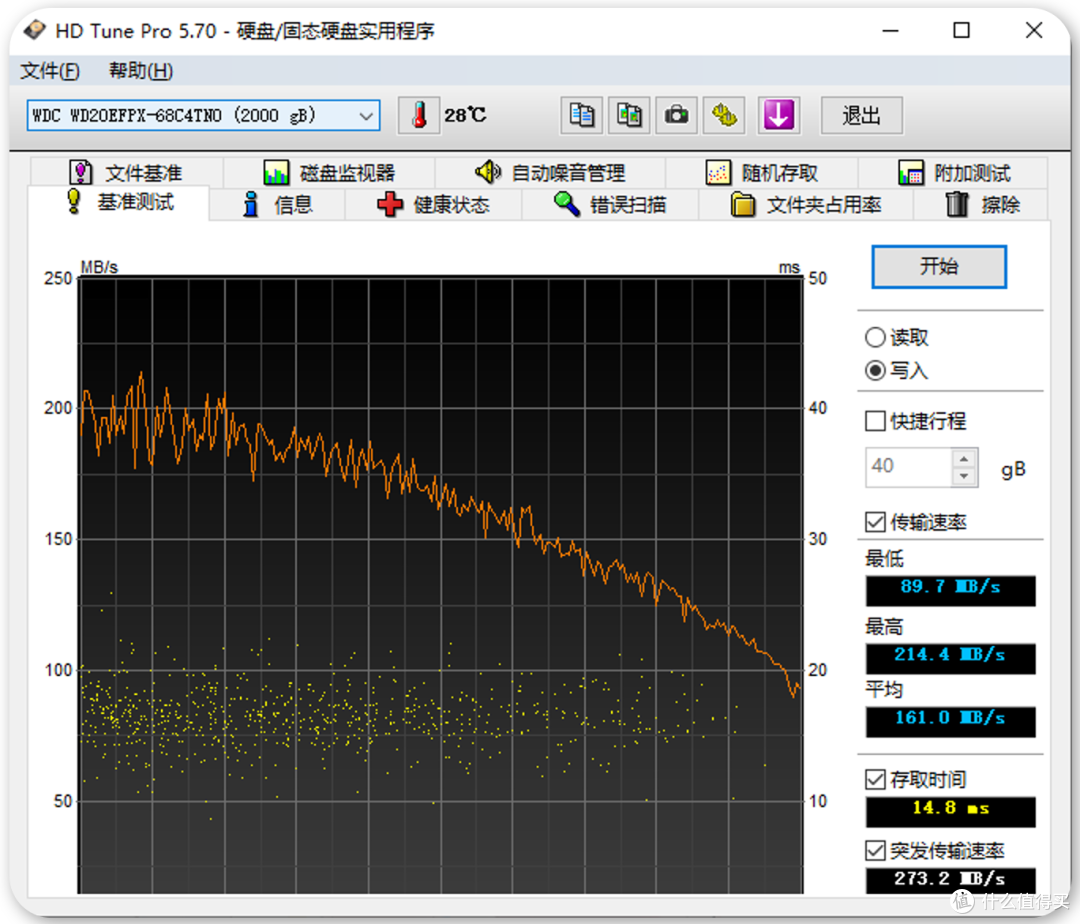Screen dimensions: 1080x924
Task: Click the 273.2 MB/s burst rate value
Action: (x=951, y=881)
